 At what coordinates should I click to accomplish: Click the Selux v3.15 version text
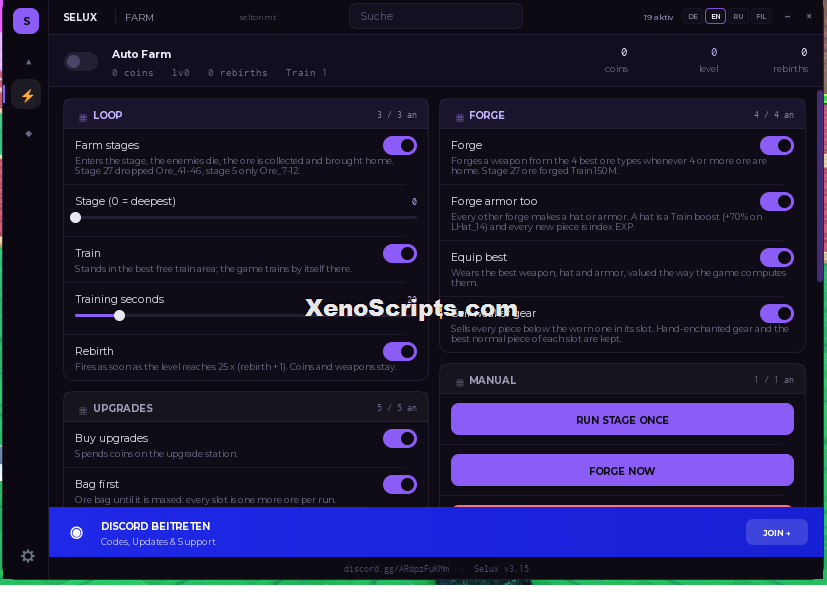coord(501,569)
